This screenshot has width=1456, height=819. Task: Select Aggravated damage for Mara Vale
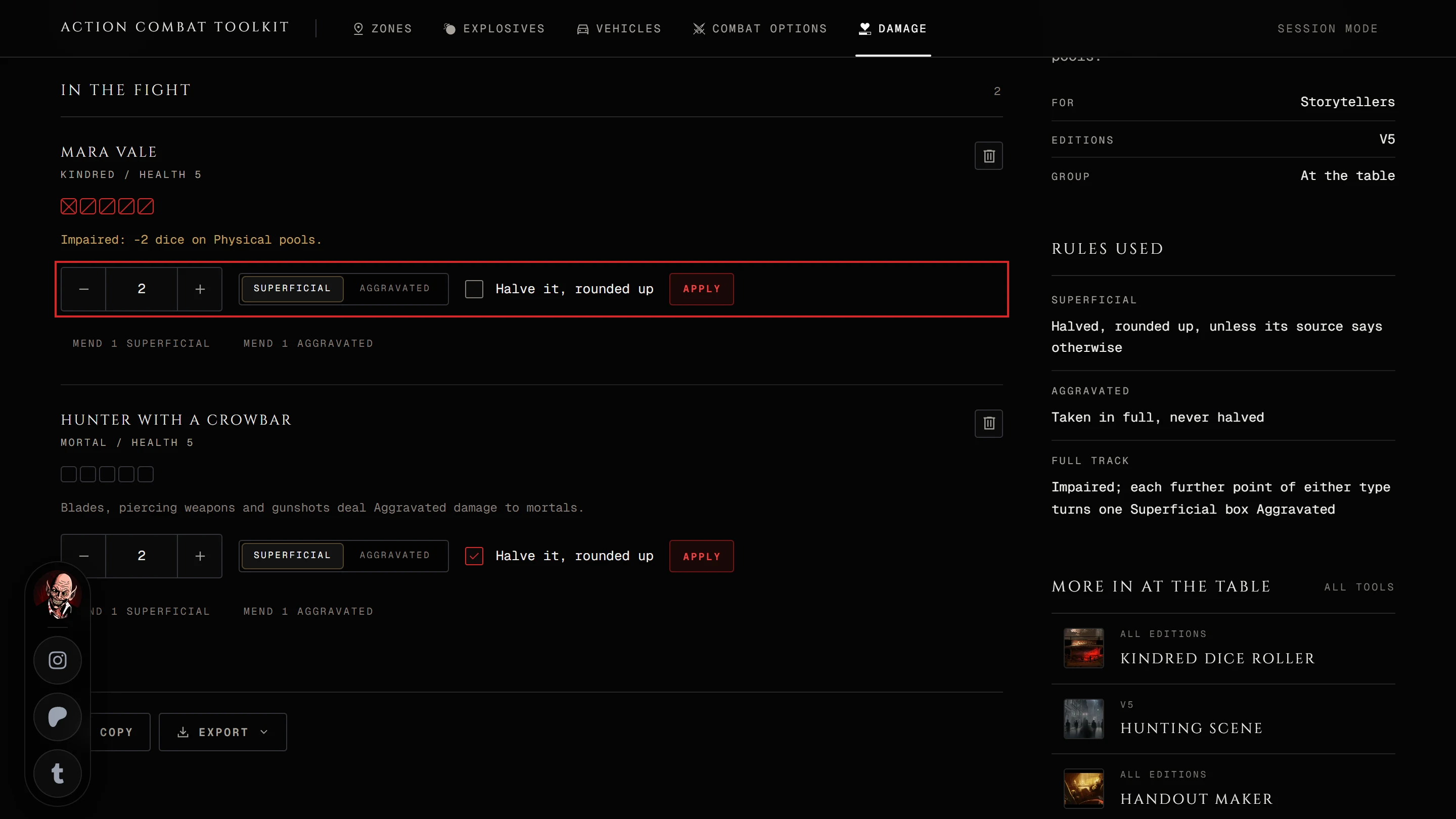(x=394, y=289)
